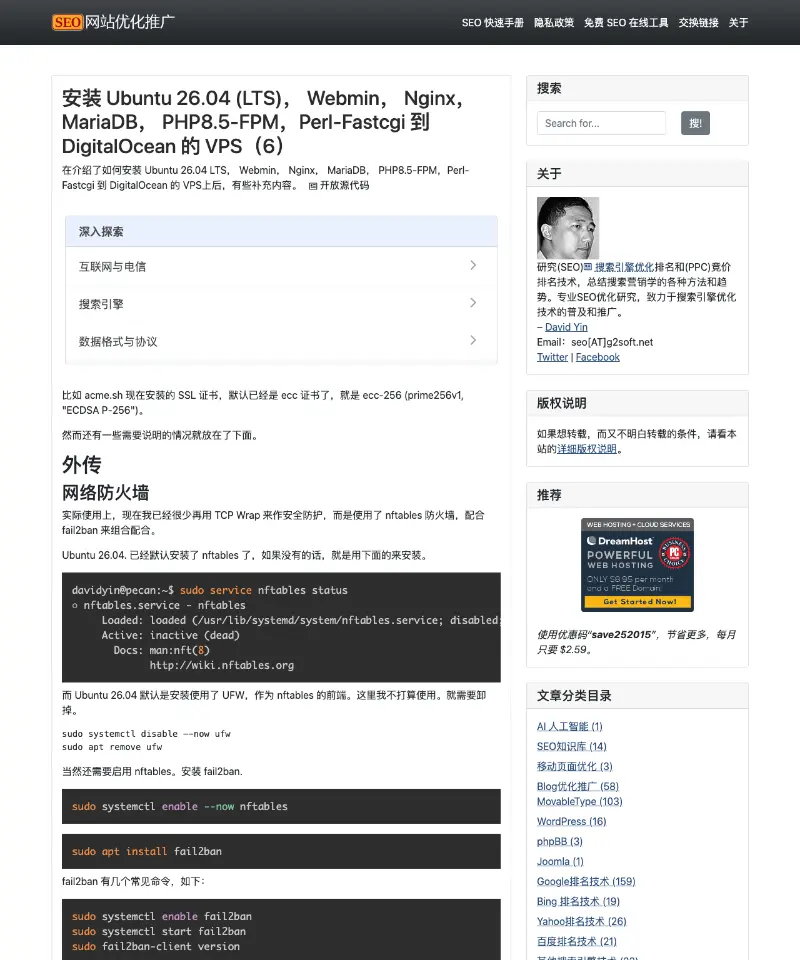Click the 'sudo apt remove ufw' line
This screenshot has height=960, width=800.
click(x=112, y=747)
